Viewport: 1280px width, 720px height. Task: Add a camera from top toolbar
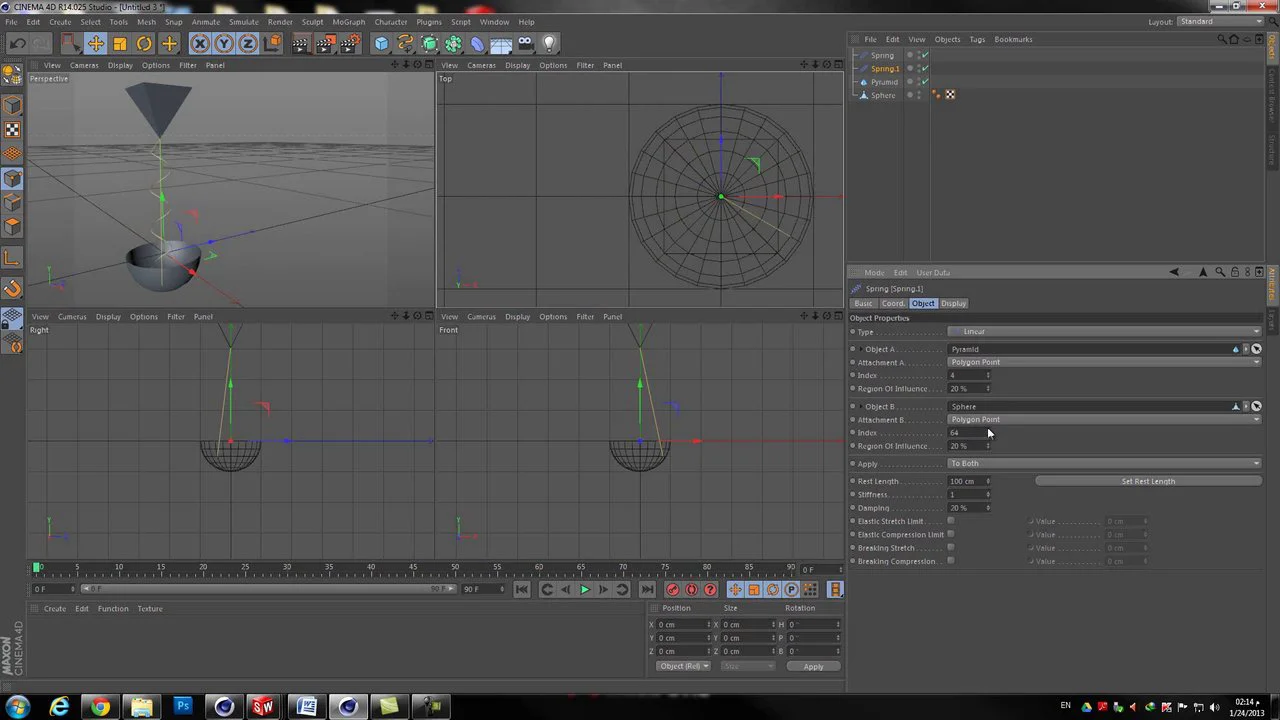click(x=525, y=43)
